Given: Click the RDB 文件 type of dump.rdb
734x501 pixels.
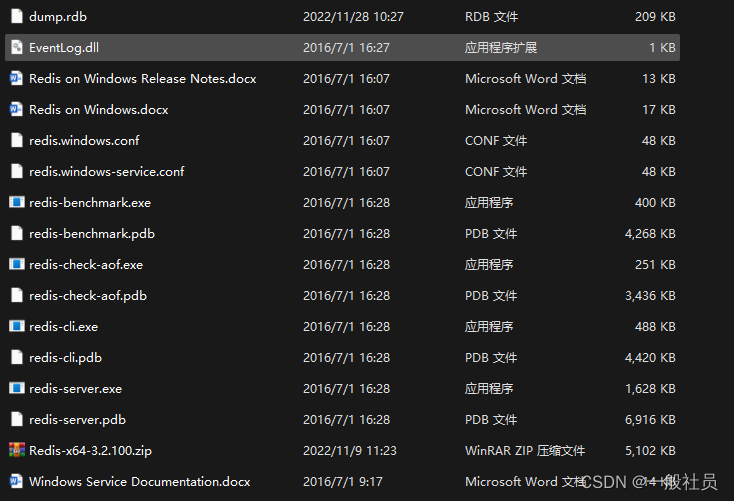Looking at the screenshot, I should point(492,17).
